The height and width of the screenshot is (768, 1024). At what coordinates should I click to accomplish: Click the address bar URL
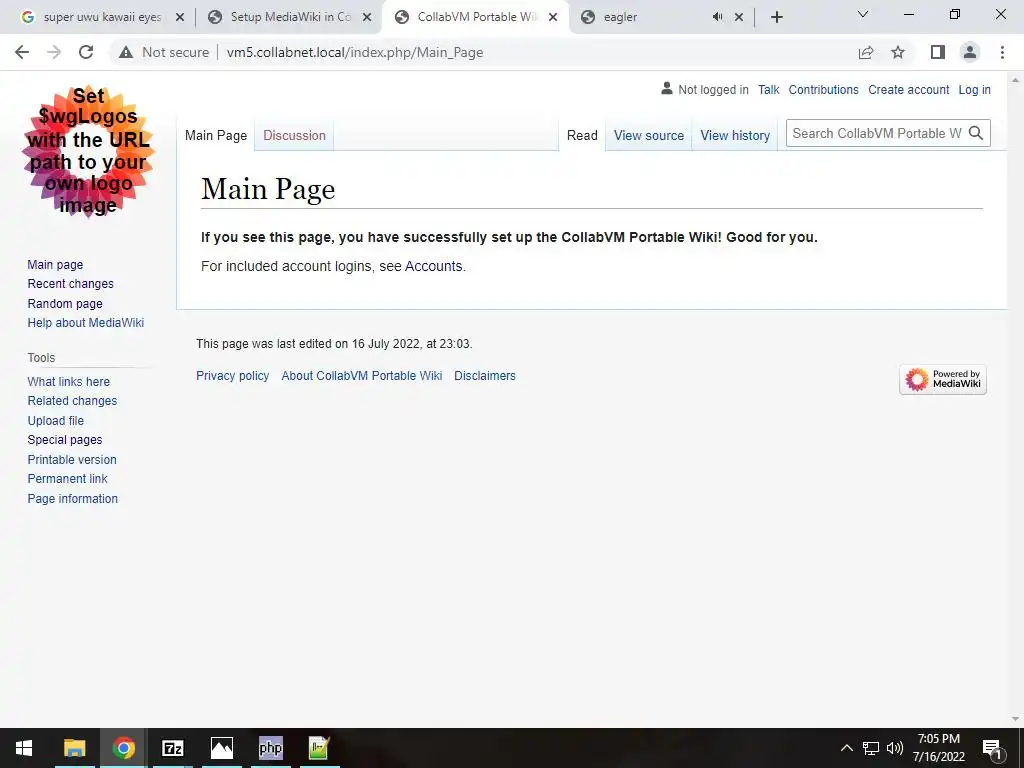tap(355, 52)
